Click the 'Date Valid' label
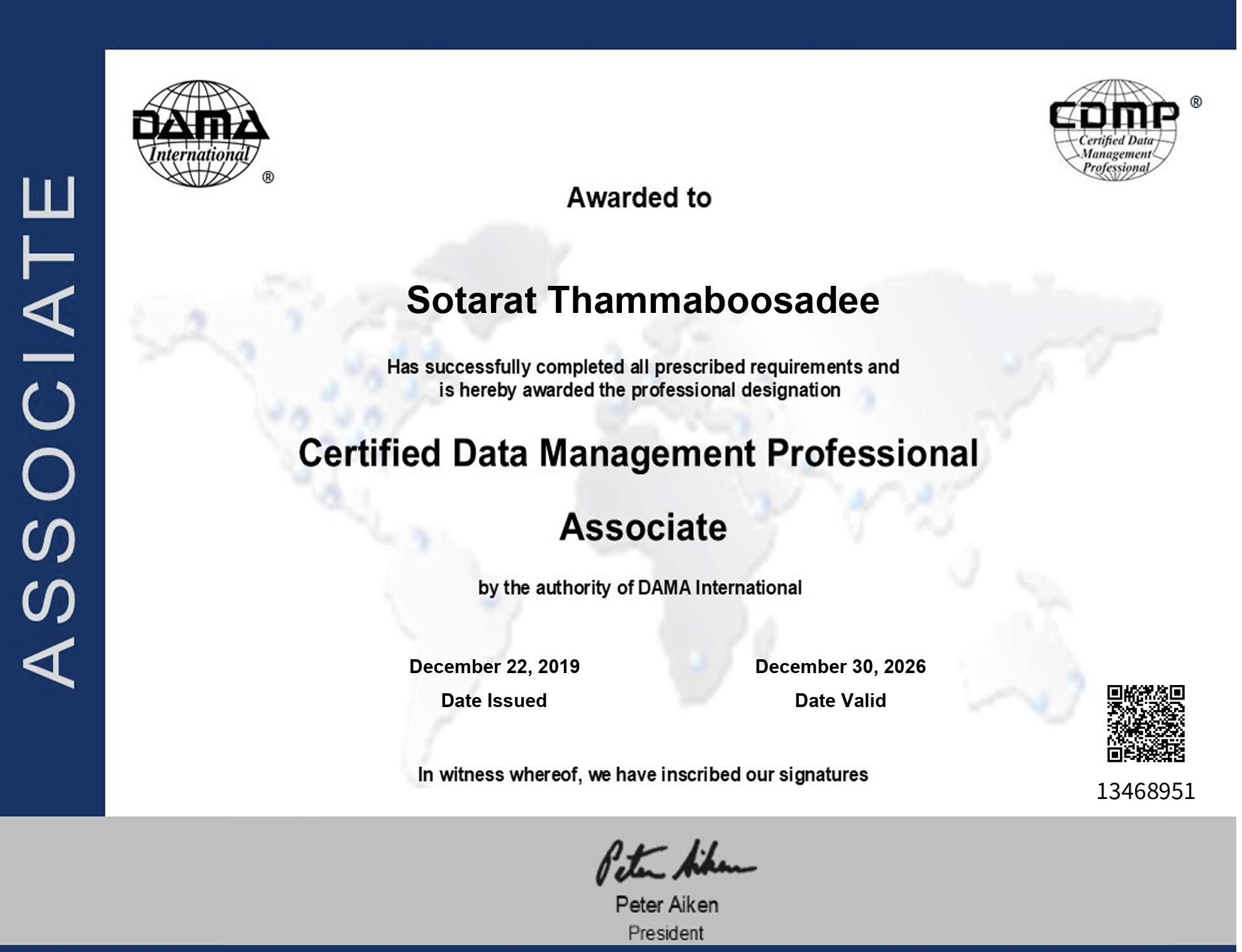1242x952 pixels. (x=840, y=700)
